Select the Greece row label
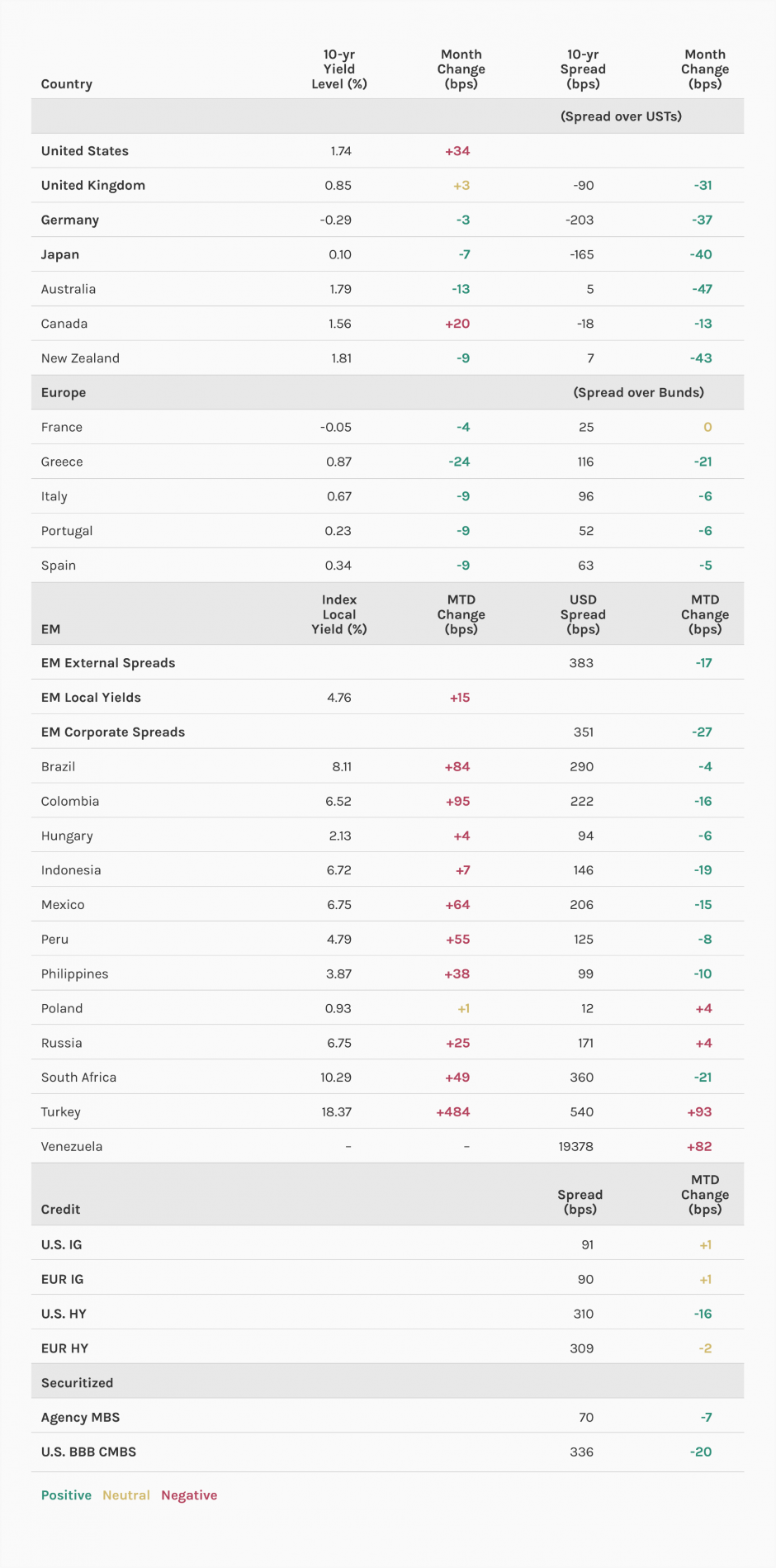This screenshot has width=776, height=1568. click(x=62, y=462)
